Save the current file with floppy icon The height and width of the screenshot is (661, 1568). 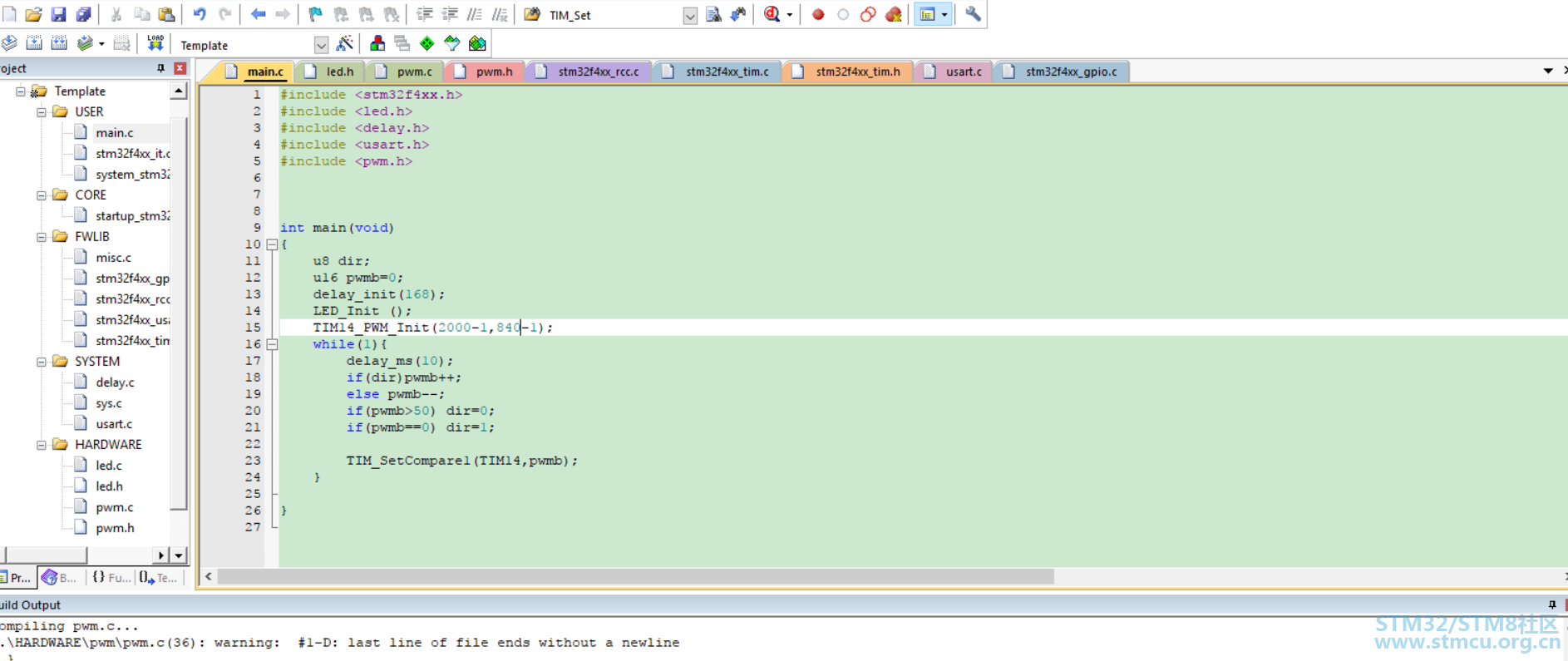click(x=59, y=14)
